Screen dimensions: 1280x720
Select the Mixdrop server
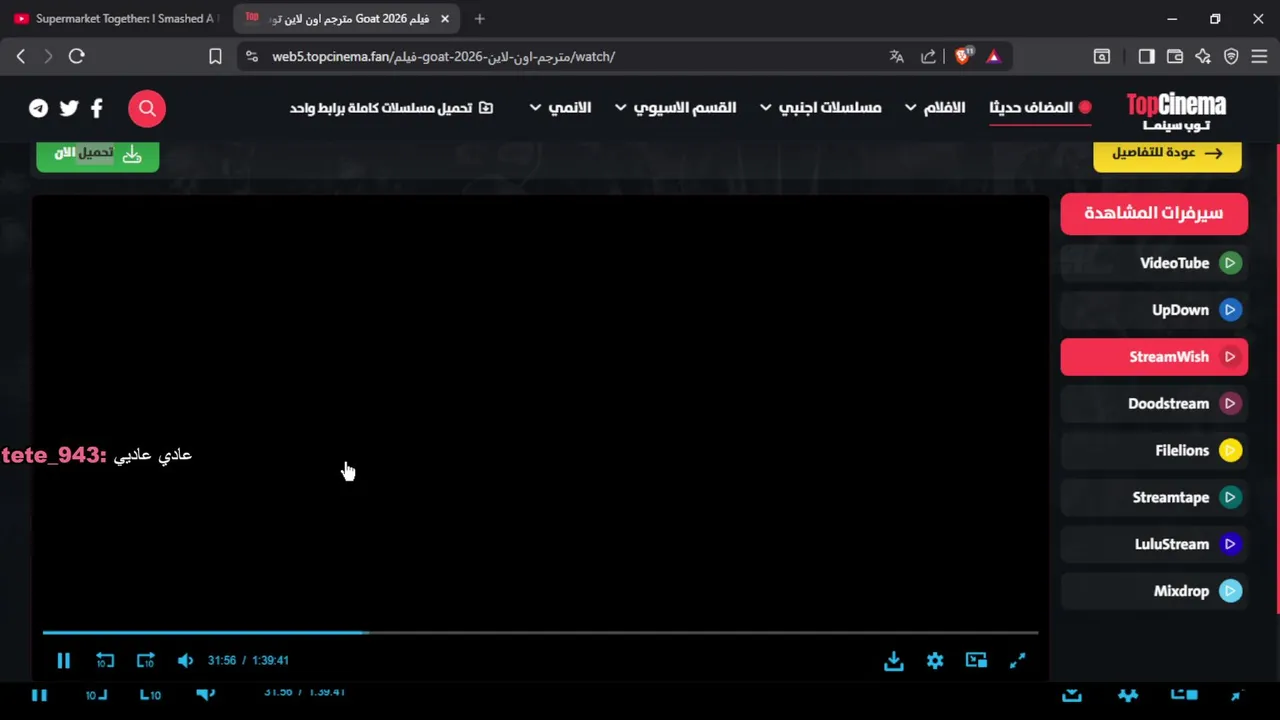pyautogui.click(x=1154, y=591)
